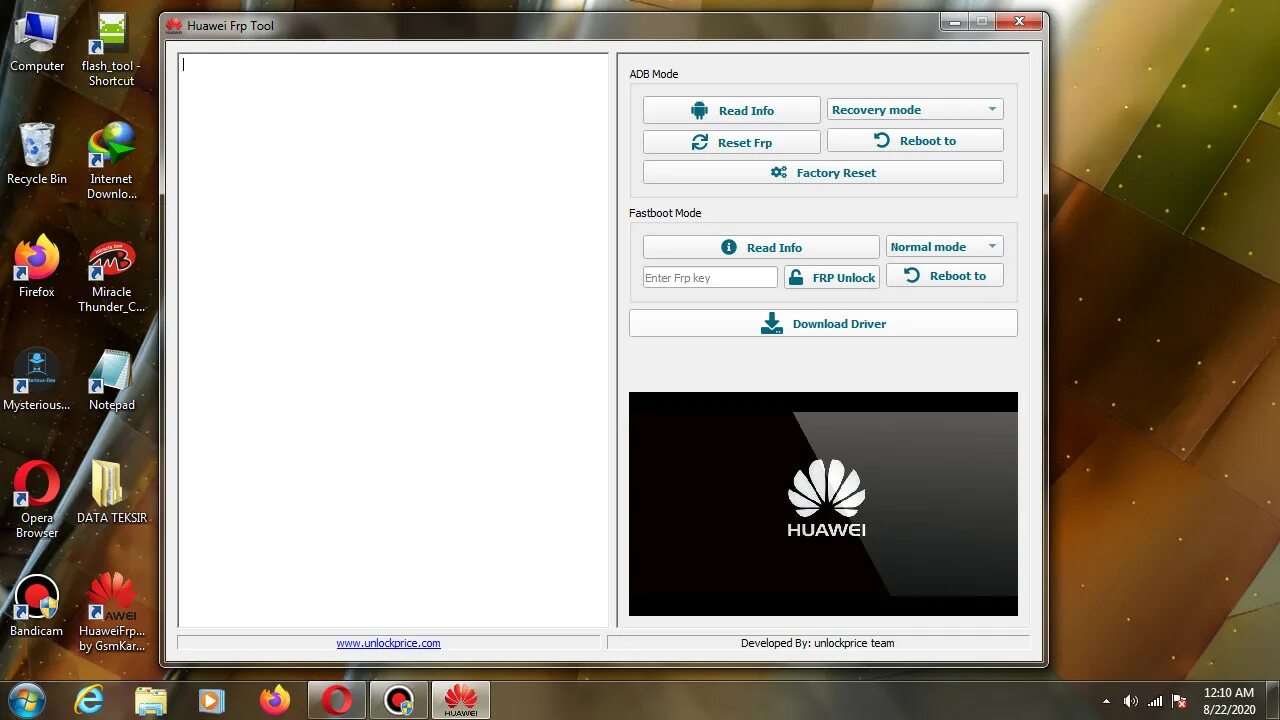Image resolution: width=1280 pixels, height=720 pixels.
Task: Open Computer desktop icon
Action: (x=37, y=42)
